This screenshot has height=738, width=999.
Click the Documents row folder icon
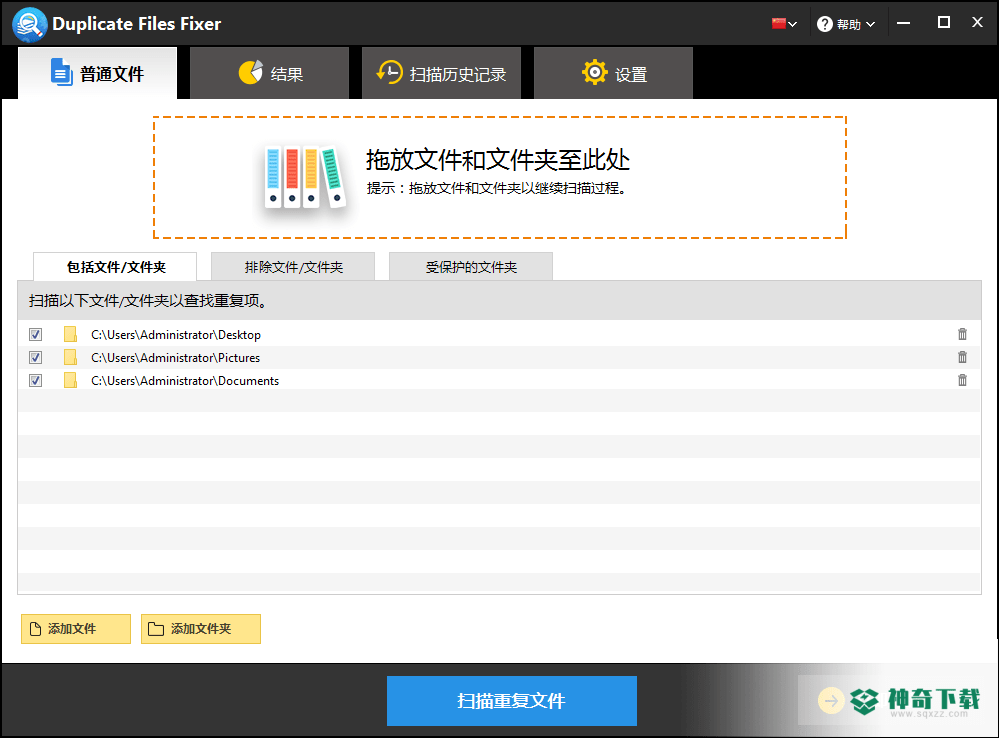tap(70, 380)
